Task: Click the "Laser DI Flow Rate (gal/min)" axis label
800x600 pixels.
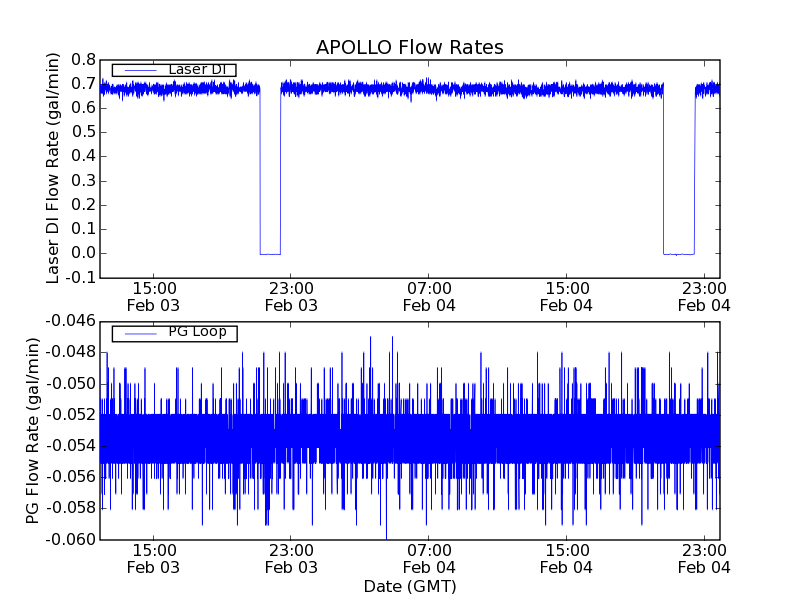Action: pyautogui.click(x=53, y=168)
